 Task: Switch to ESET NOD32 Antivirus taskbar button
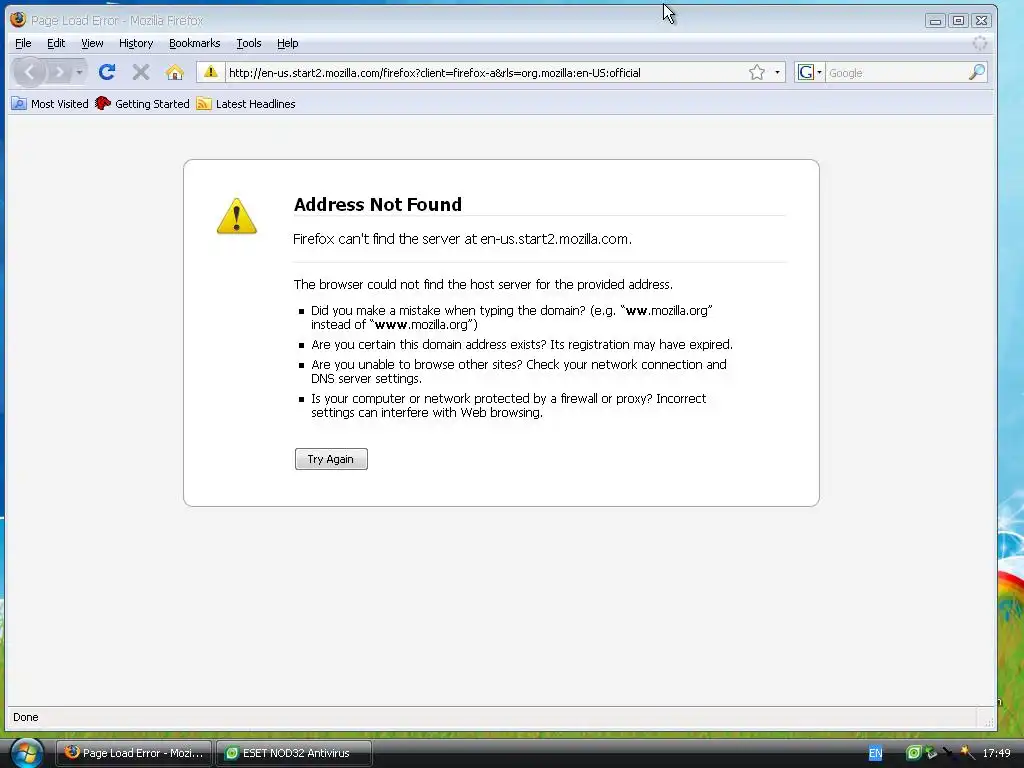click(x=294, y=753)
